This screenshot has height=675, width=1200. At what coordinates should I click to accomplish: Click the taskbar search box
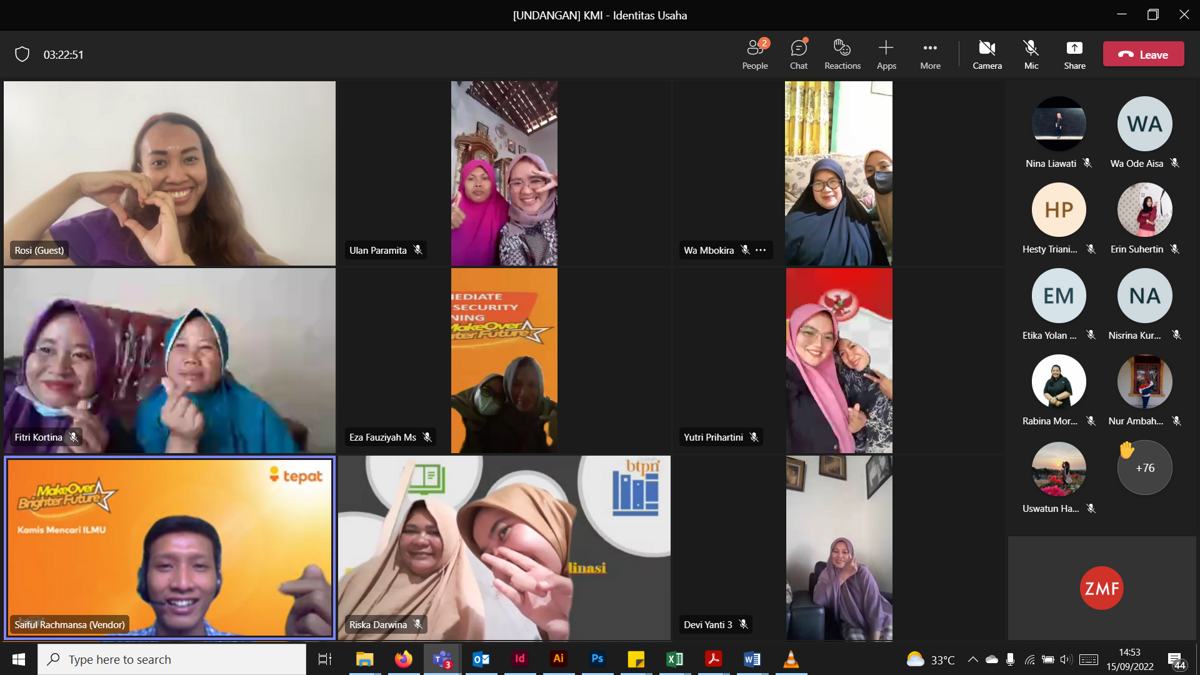172,659
